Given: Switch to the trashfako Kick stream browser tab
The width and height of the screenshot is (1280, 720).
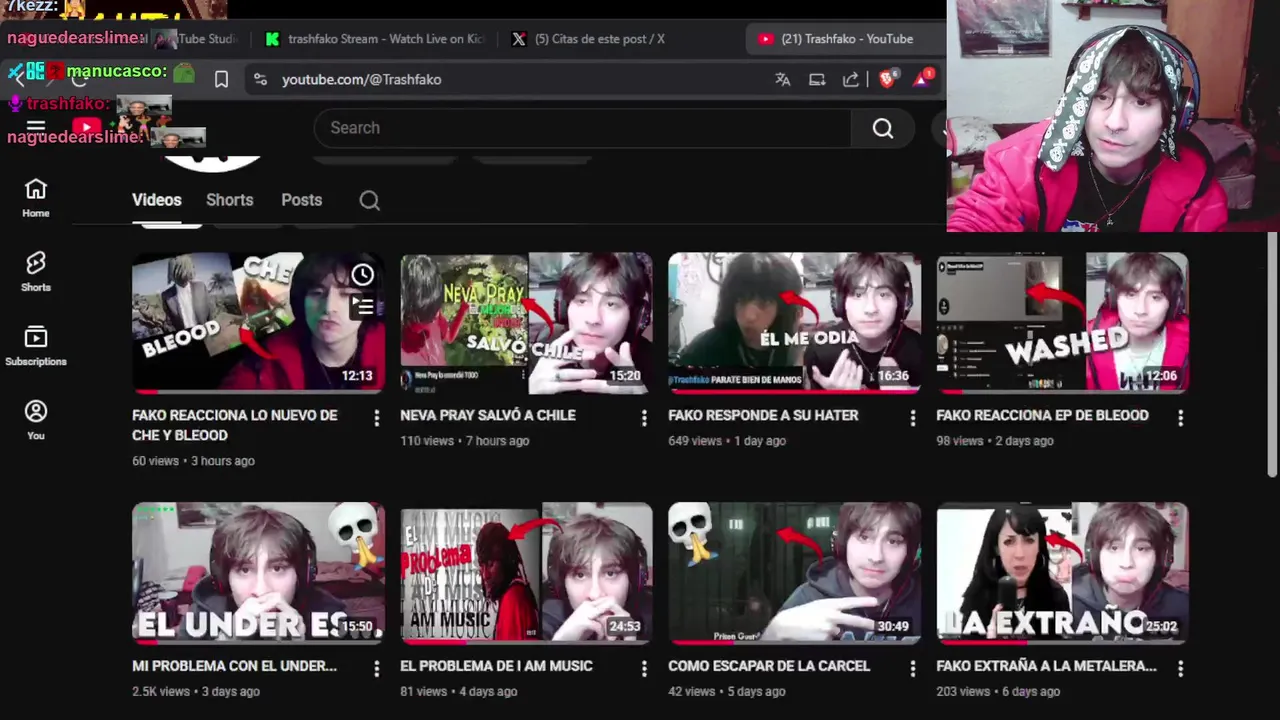Looking at the screenshot, I should 375,39.
